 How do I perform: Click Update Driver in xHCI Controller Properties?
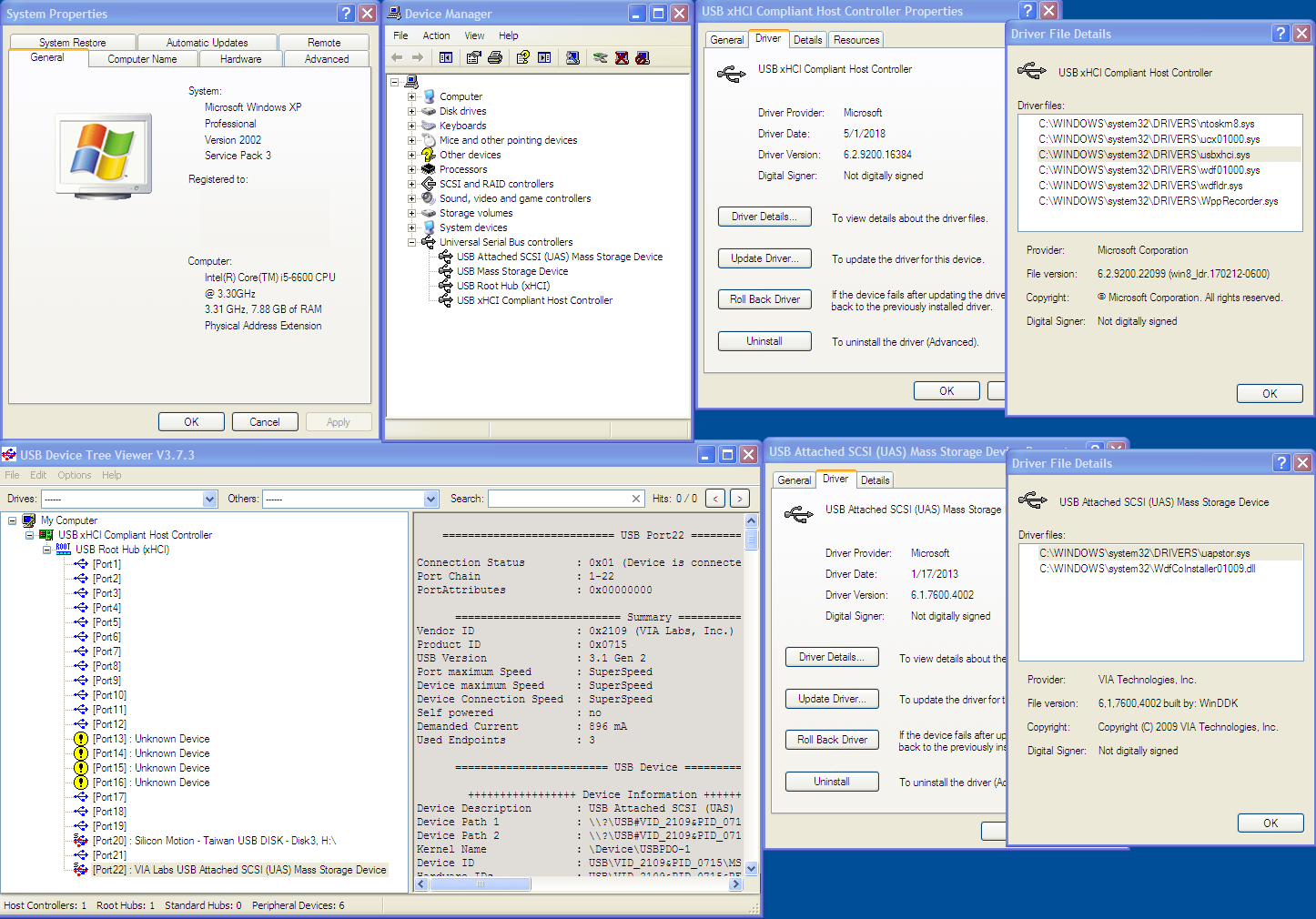(764, 258)
